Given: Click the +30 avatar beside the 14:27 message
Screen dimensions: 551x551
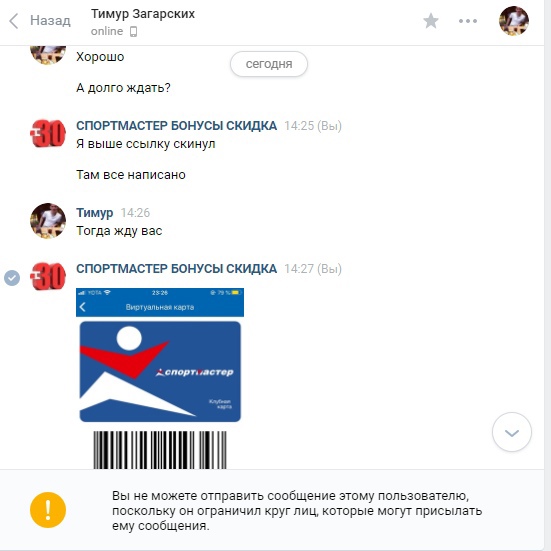Looking at the screenshot, I should tap(48, 277).
